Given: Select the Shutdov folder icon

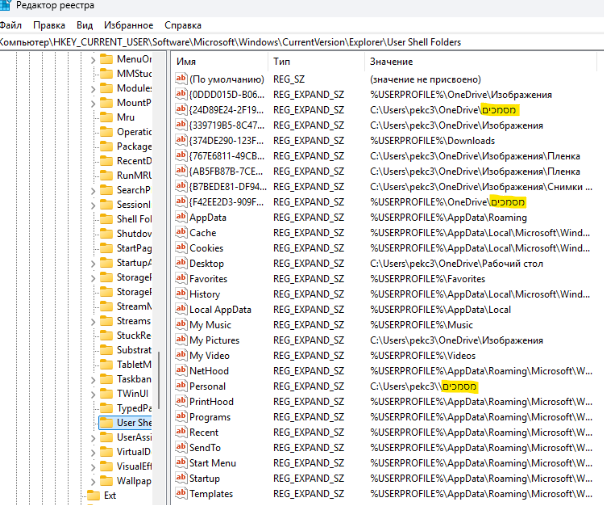Looking at the screenshot, I should pyautogui.click(x=106, y=233).
